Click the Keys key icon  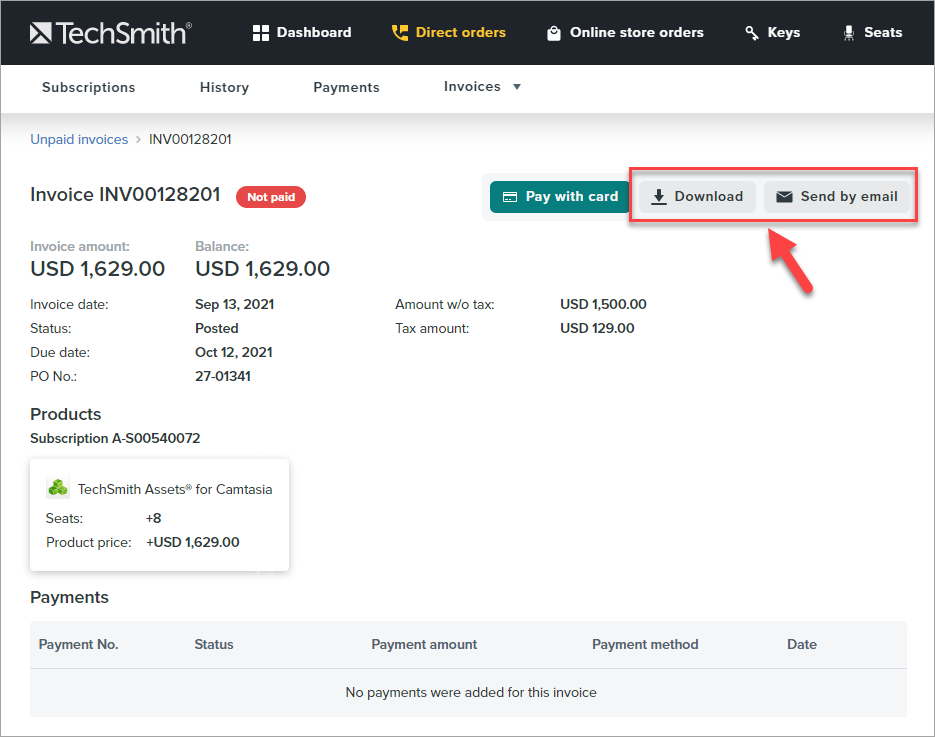(x=752, y=33)
